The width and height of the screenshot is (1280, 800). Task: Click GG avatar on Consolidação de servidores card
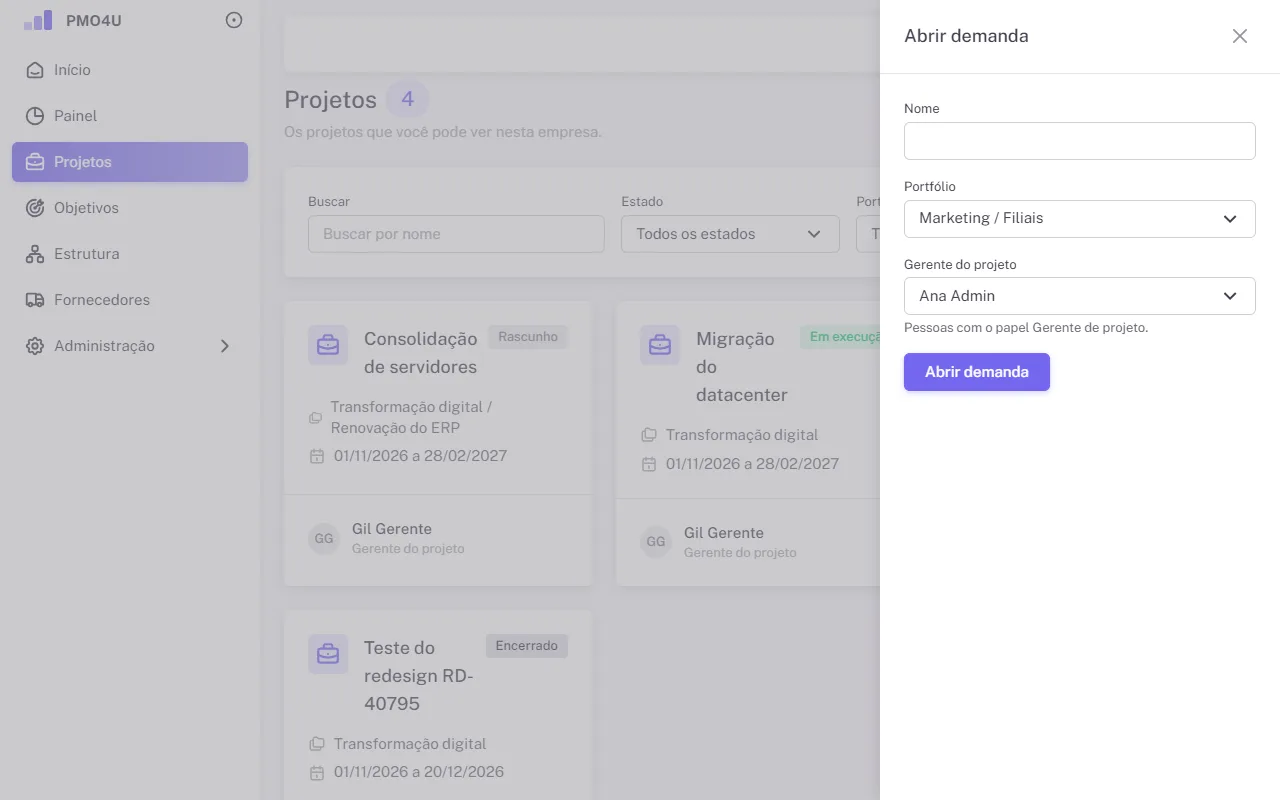pyautogui.click(x=324, y=538)
